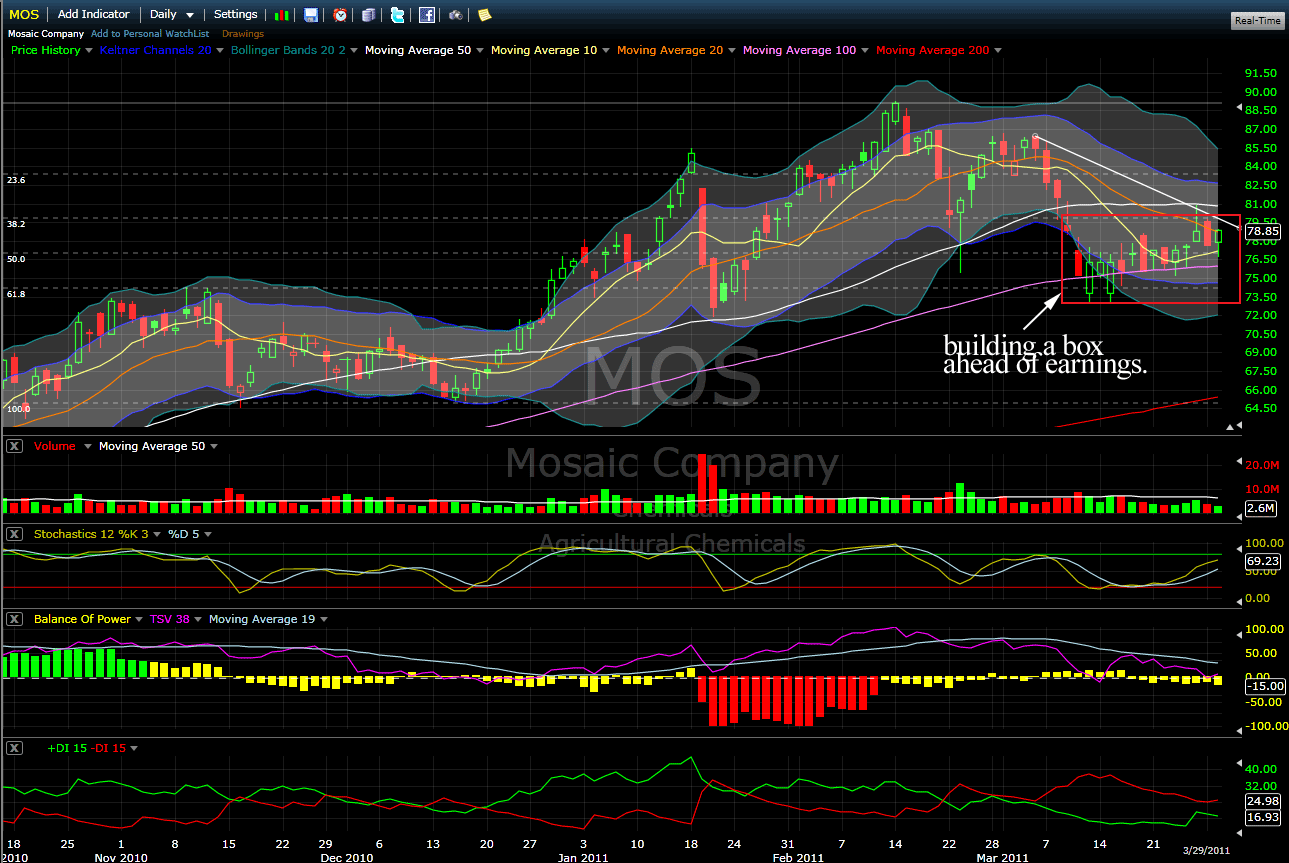The height and width of the screenshot is (863, 1289).
Task: Expand Bollinger Bands 20 2 options
Action: coord(352,50)
